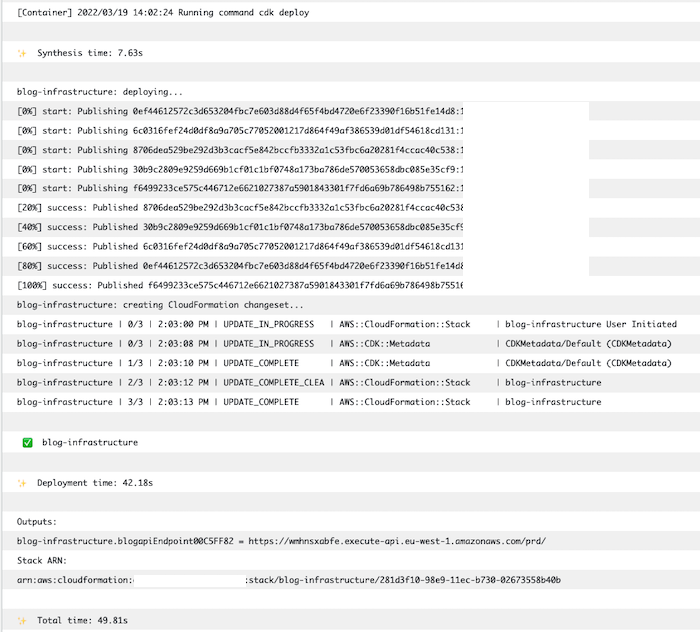Image resolution: width=700 pixels, height=632 pixels.
Task: Click 'blog-infrastructure User Initiated' text
Action: point(591,324)
